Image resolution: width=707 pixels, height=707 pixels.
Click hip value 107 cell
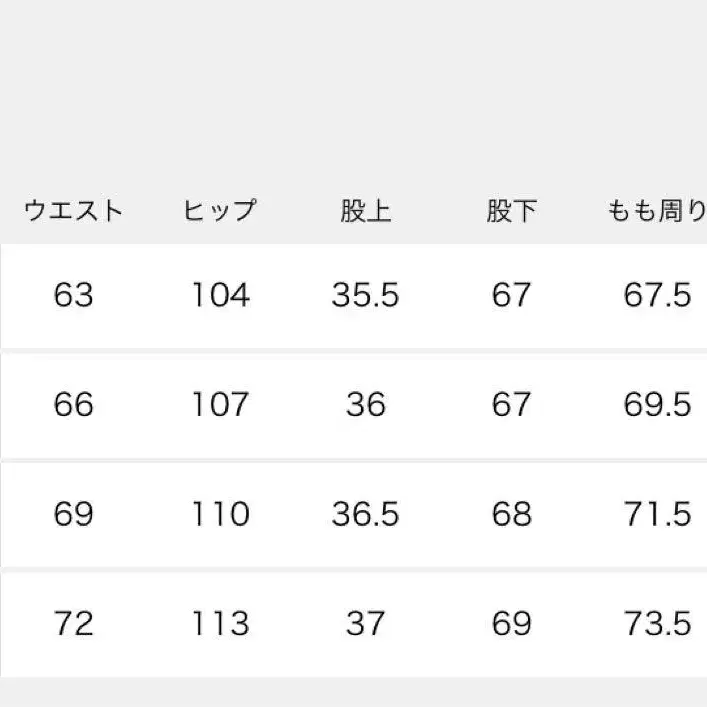tap(220, 405)
